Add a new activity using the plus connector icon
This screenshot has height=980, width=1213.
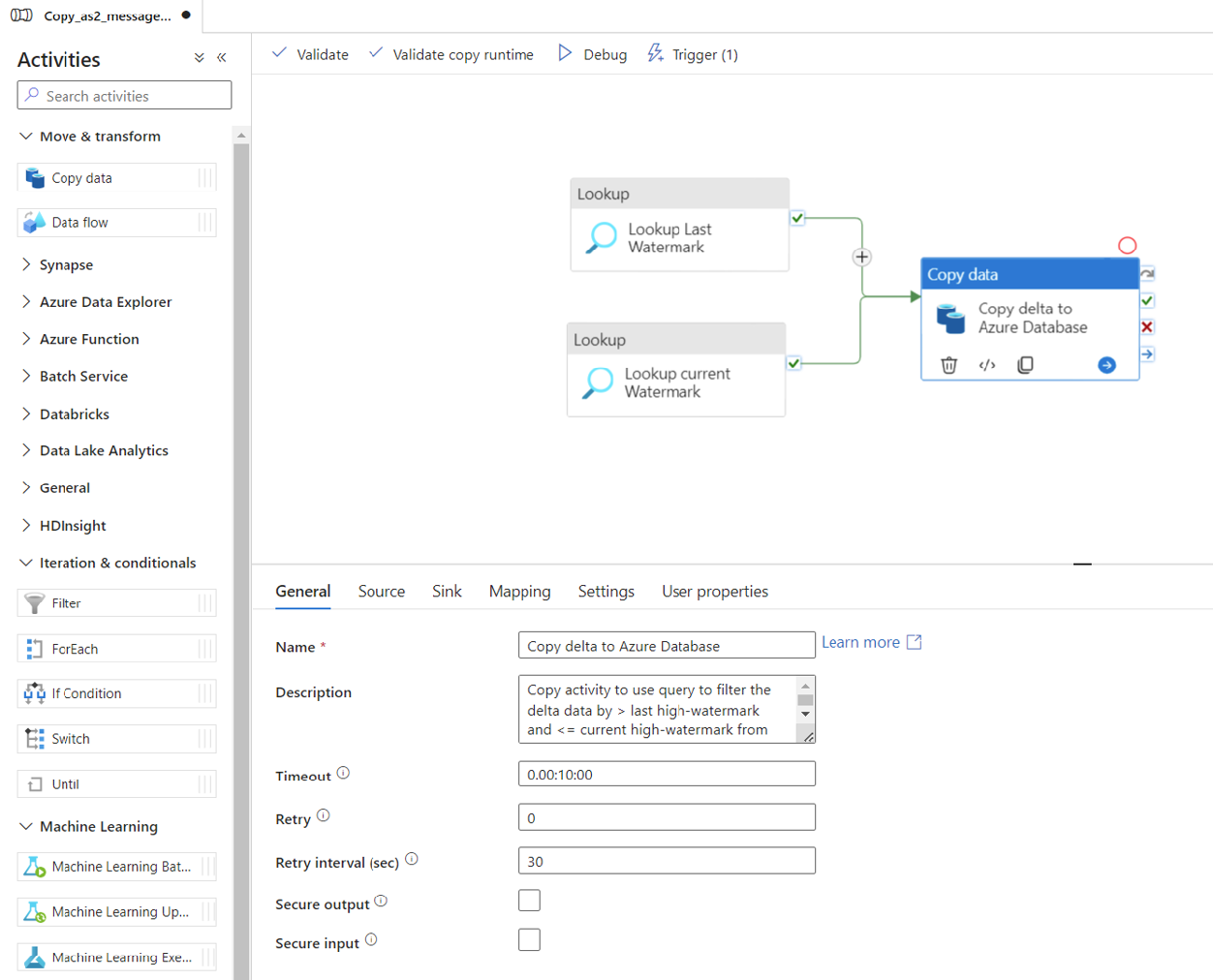(861, 257)
